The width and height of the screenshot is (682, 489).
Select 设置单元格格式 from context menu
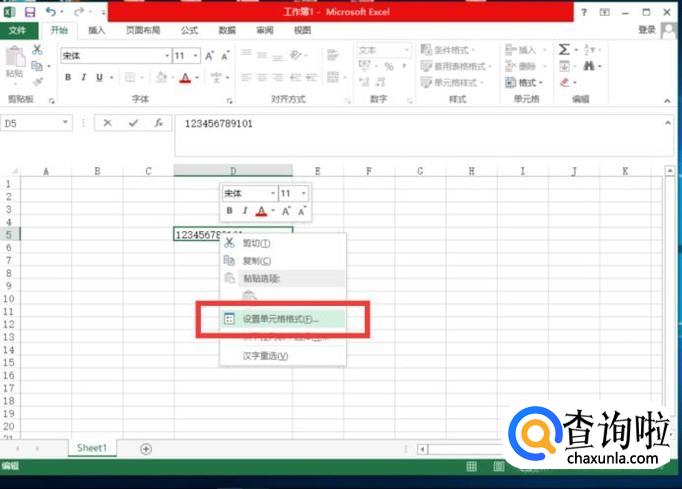click(x=280, y=319)
